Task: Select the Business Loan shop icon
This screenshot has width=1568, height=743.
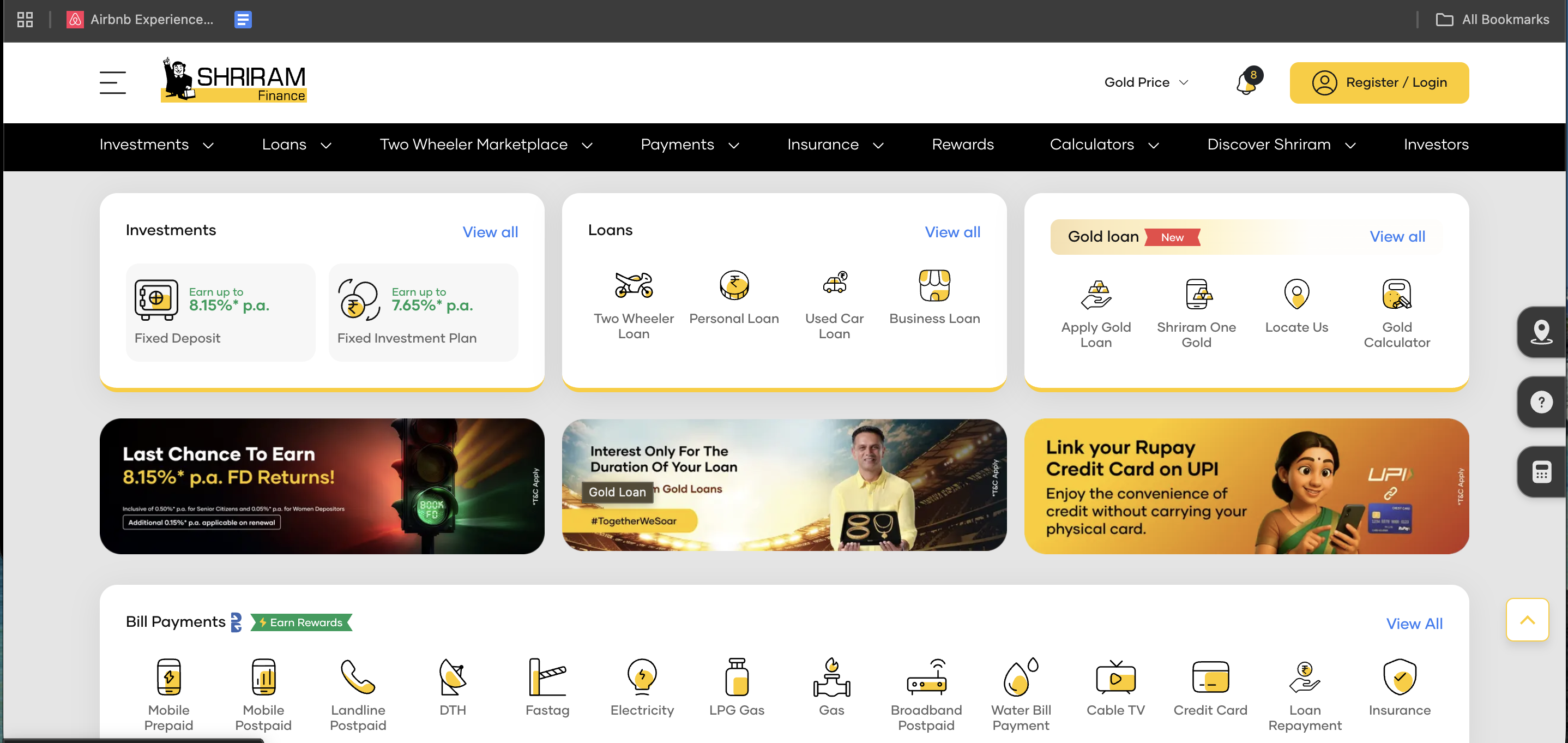Action: pos(934,285)
